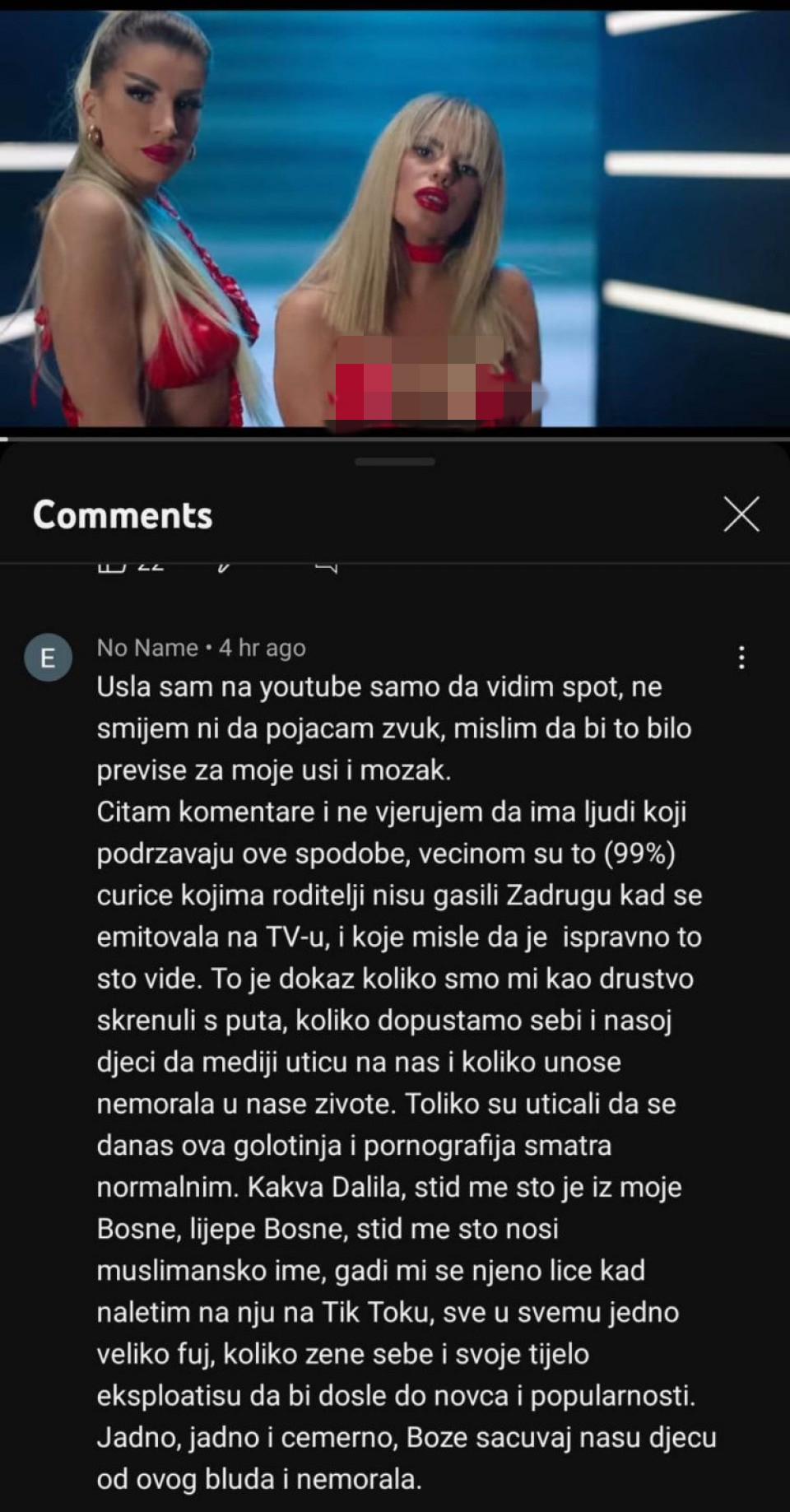Tap the 22 likes count
The image size is (790, 1512).
(150, 566)
